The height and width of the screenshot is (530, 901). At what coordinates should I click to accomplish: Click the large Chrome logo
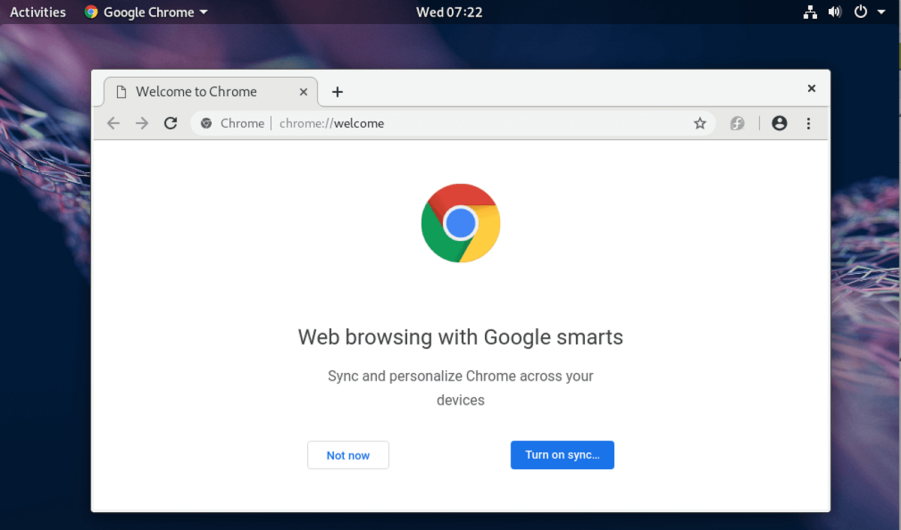click(x=460, y=223)
